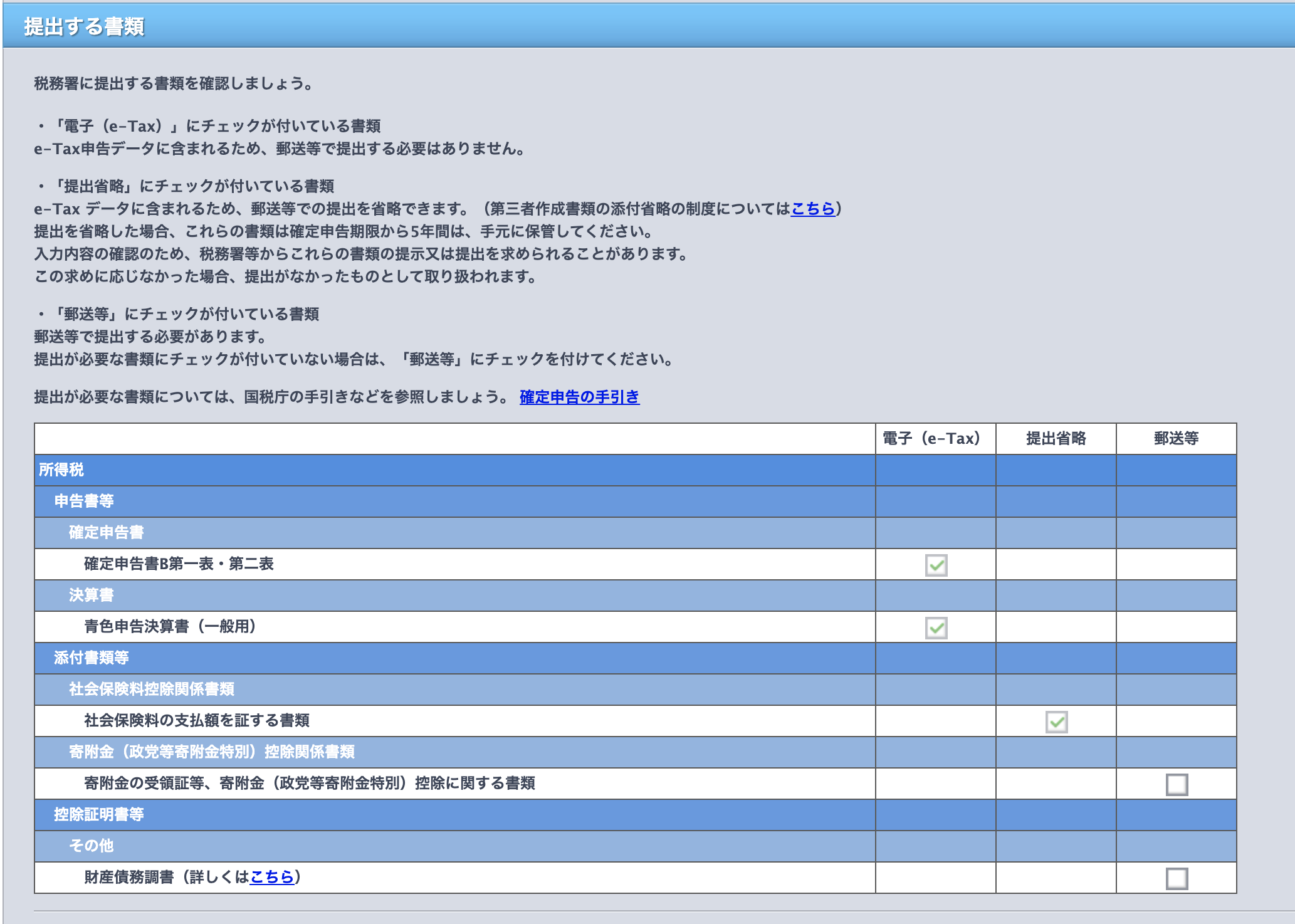Open こちら link in 財産債務調書 row
Viewport: 1295px width, 924px height.
(271, 877)
